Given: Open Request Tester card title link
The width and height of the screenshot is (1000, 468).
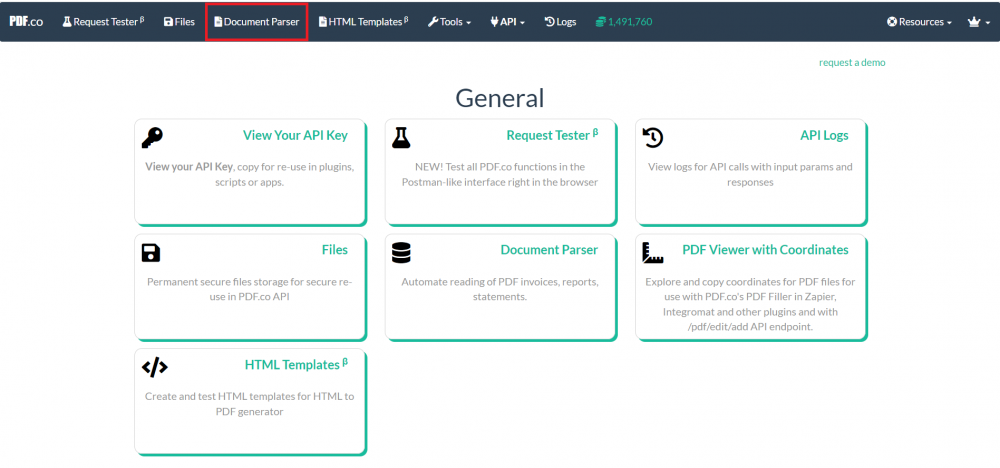Looking at the screenshot, I should click(x=552, y=135).
